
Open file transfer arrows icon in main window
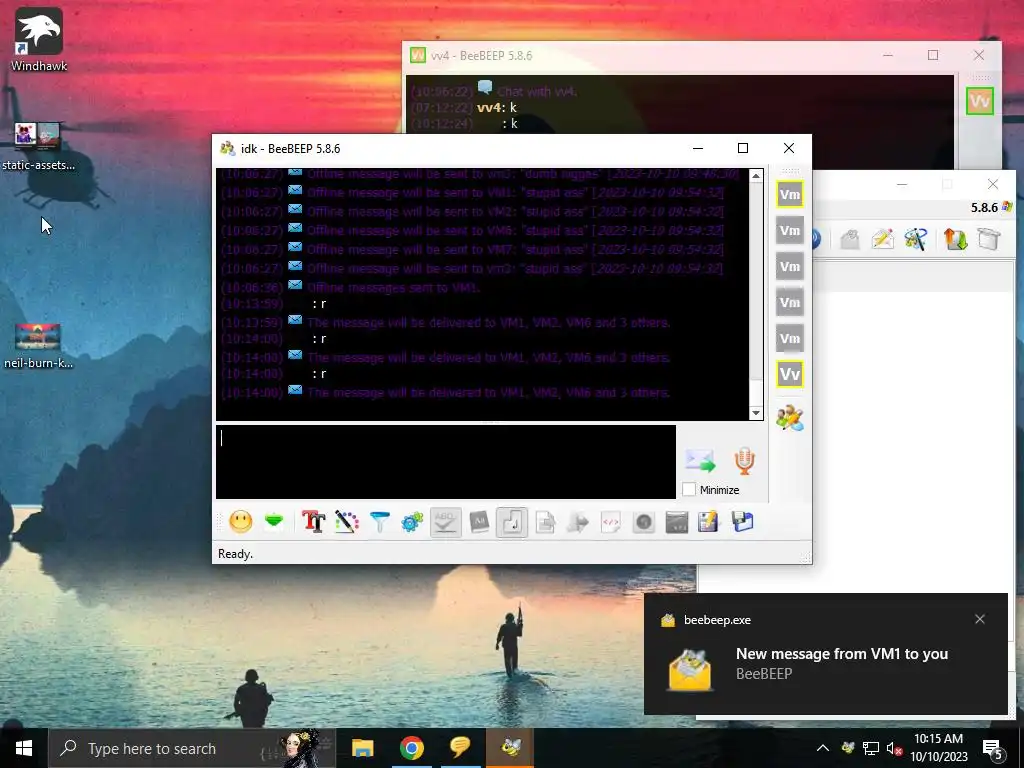(955, 239)
